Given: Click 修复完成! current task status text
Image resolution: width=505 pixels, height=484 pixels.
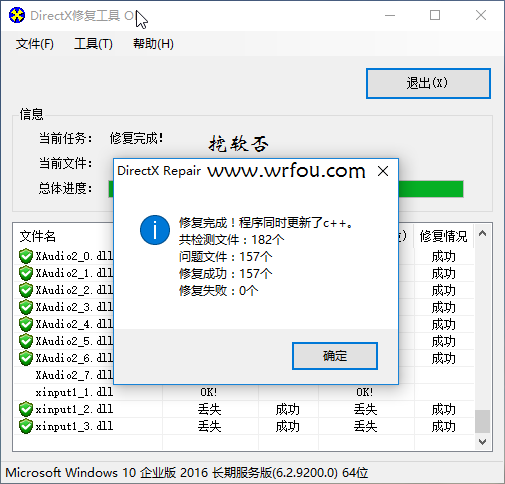Looking at the screenshot, I should [x=137, y=138].
